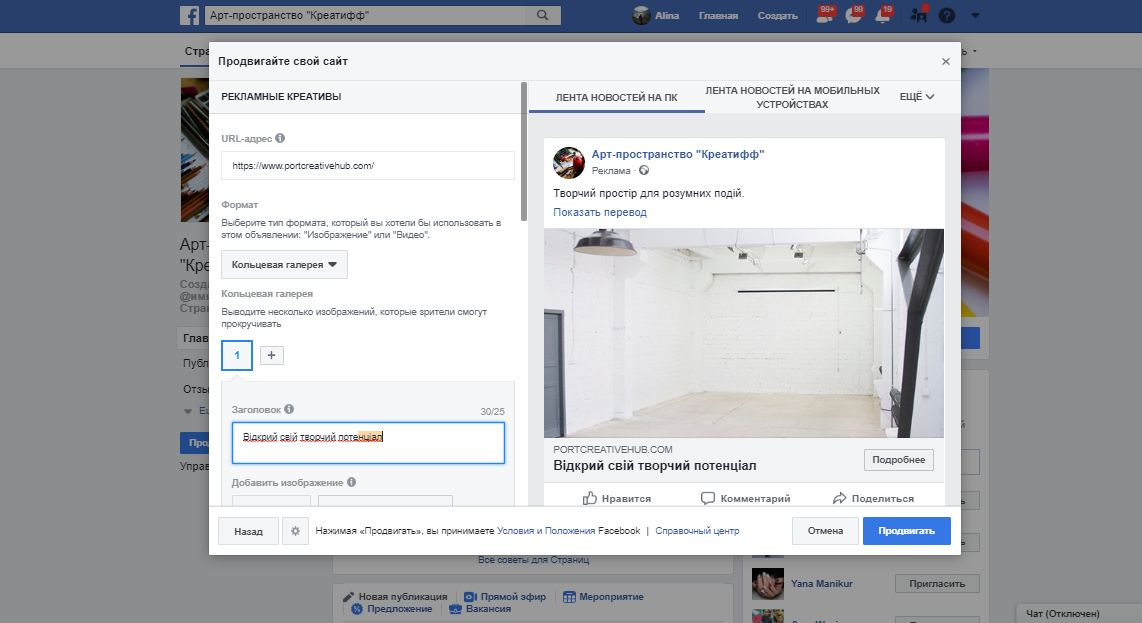The image size is (1142, 623).
Task: Click the ad preview page avatar
Action: [569, 162]
